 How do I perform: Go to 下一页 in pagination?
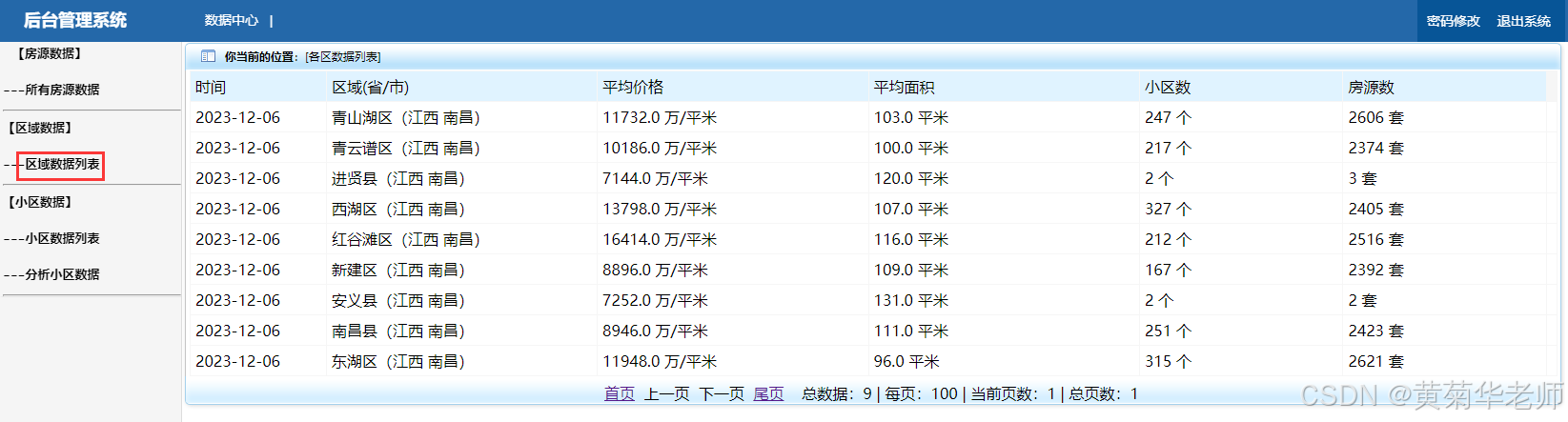(722, 393)
